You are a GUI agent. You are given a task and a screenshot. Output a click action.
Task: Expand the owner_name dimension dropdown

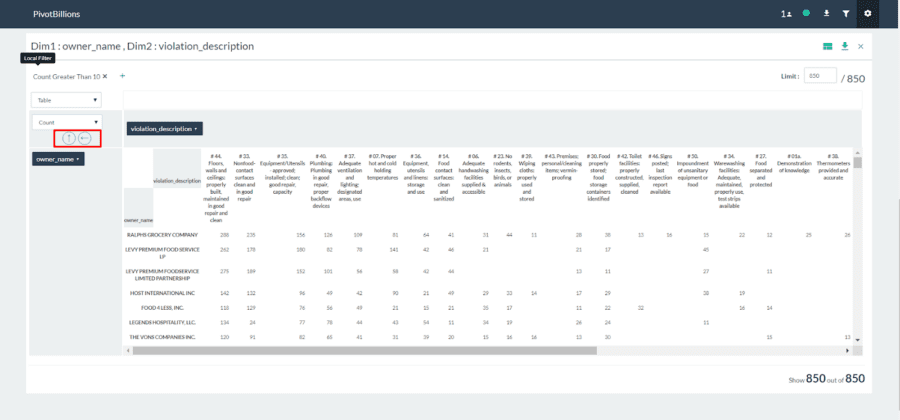pos(59,159)
